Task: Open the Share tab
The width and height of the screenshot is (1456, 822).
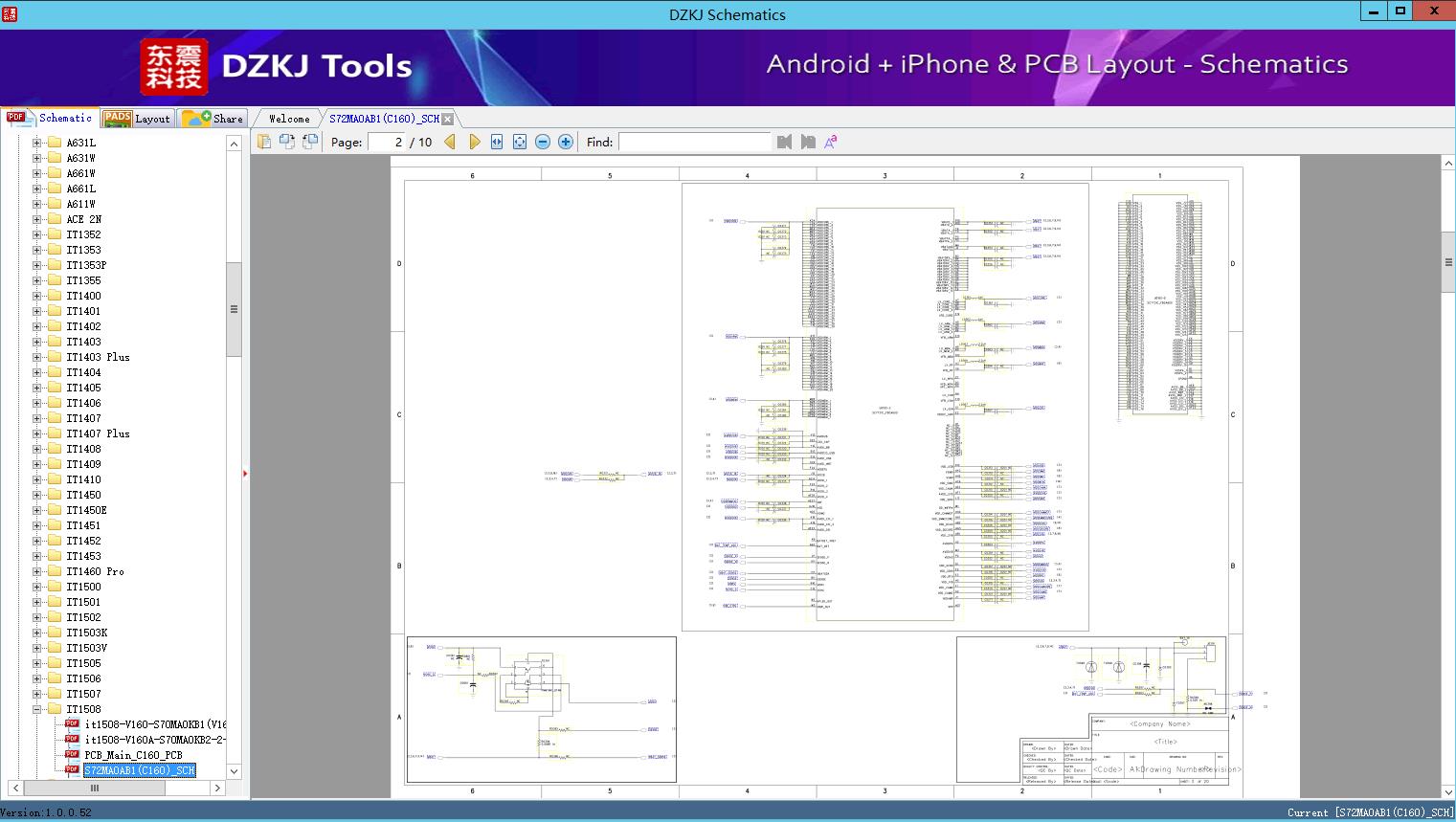Action: [213, 119]
